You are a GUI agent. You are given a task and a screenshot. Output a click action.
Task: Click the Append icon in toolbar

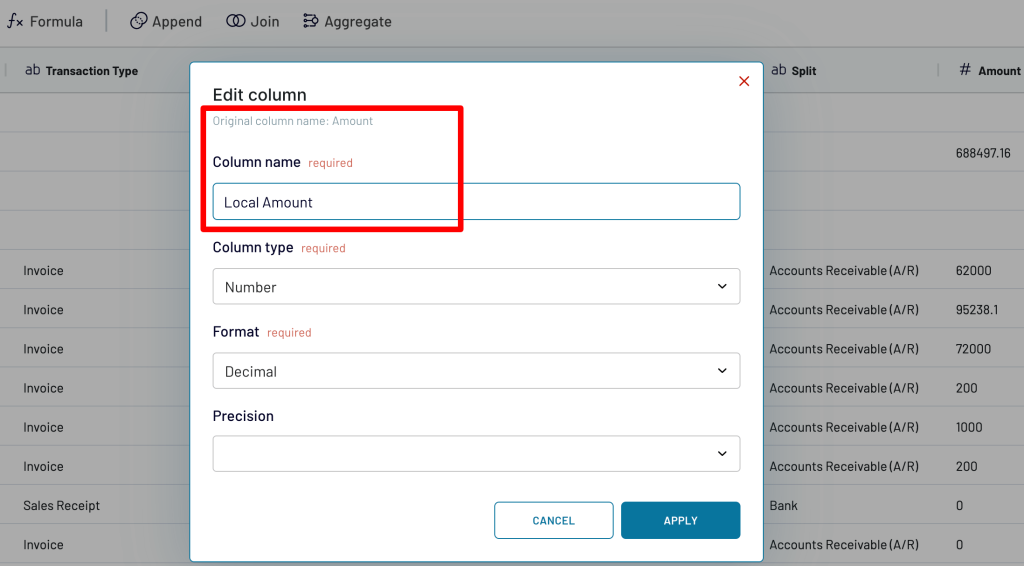click(138, 21)
